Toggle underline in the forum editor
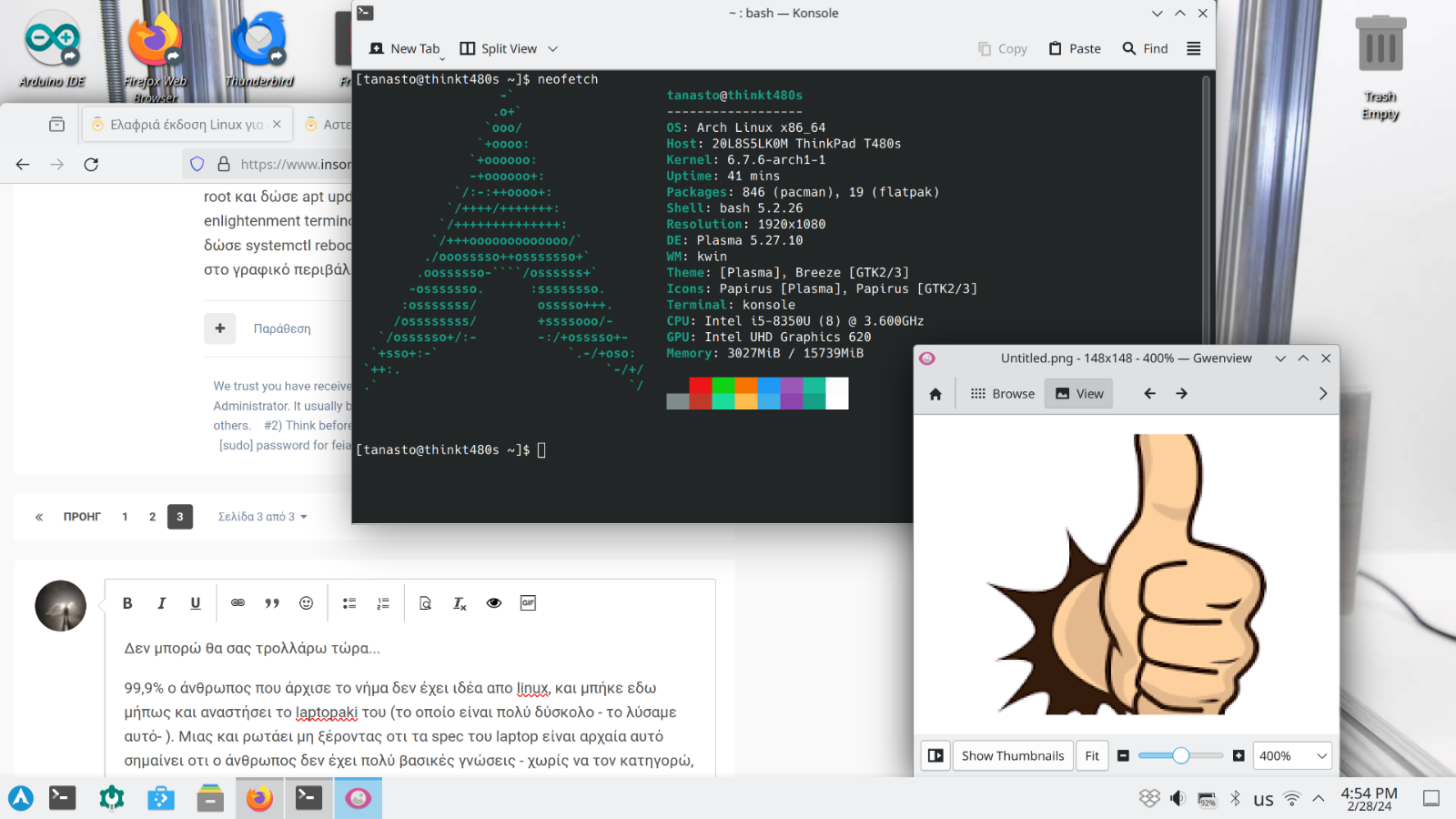 [195, 603]
